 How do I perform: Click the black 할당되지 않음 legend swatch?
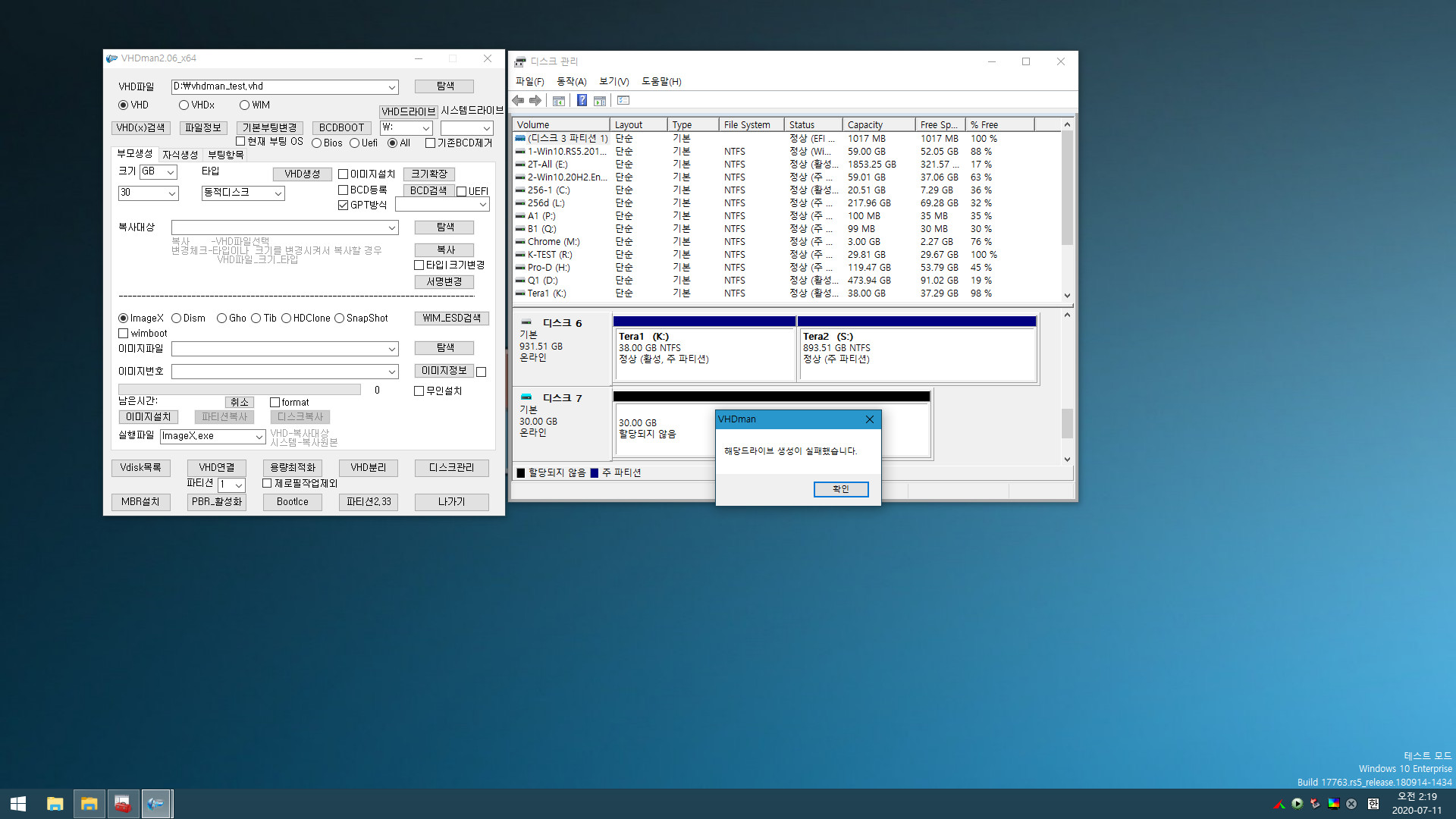point(521,473)
